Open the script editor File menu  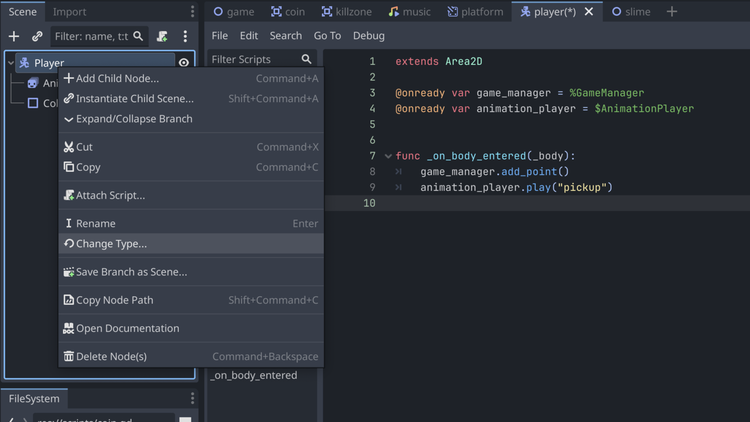[x=220, y=36]
